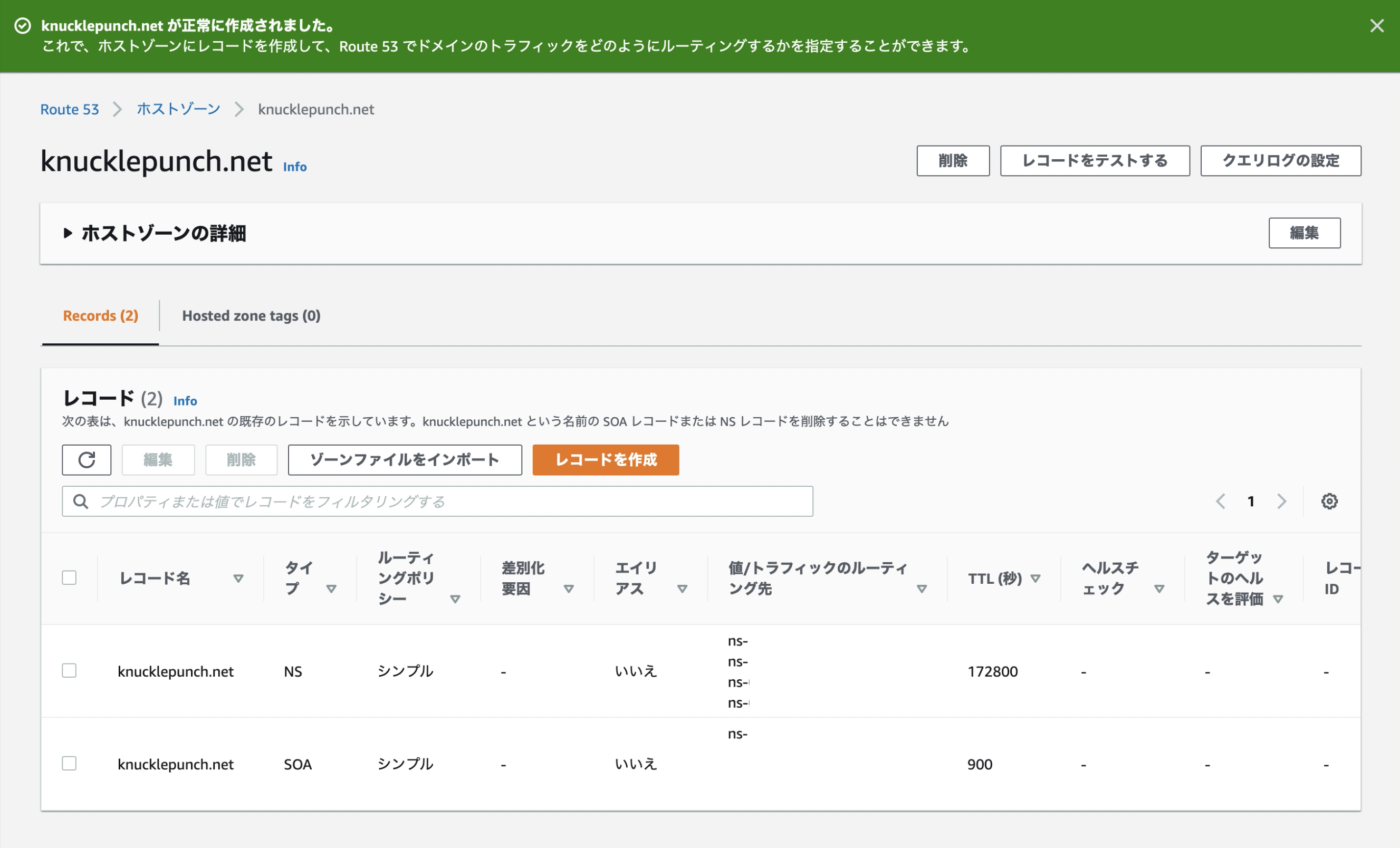Viewport: 1400px width, 848px height.
Task: Click the 削除 button for hosted zone
Action: click(953, 161)
